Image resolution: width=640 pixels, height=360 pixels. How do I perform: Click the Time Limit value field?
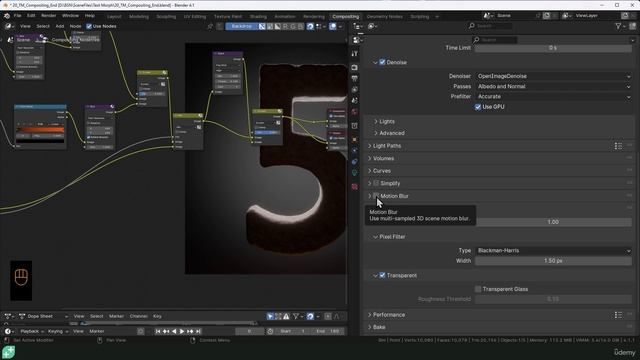(553, 48)
